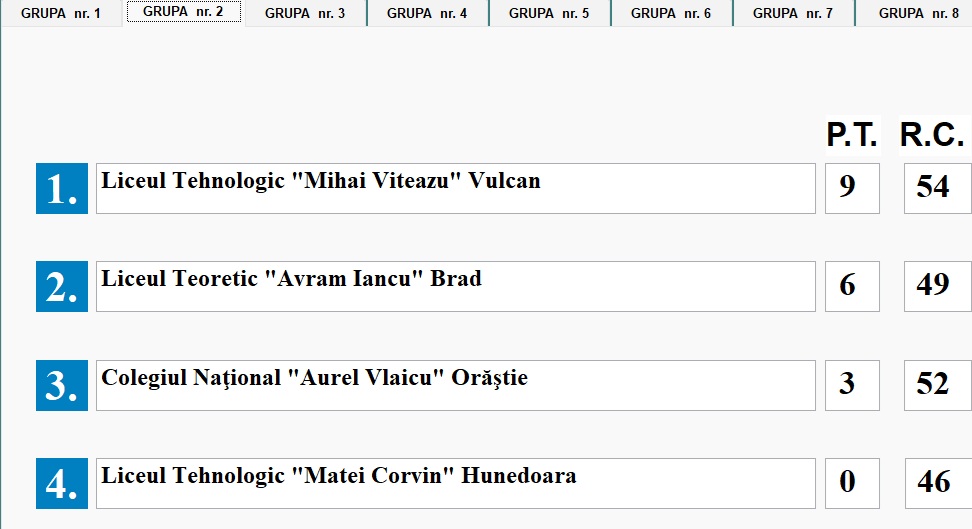Switch to the GRUPA nr. 8 tab
972x529 pixels.
[917, 13]
